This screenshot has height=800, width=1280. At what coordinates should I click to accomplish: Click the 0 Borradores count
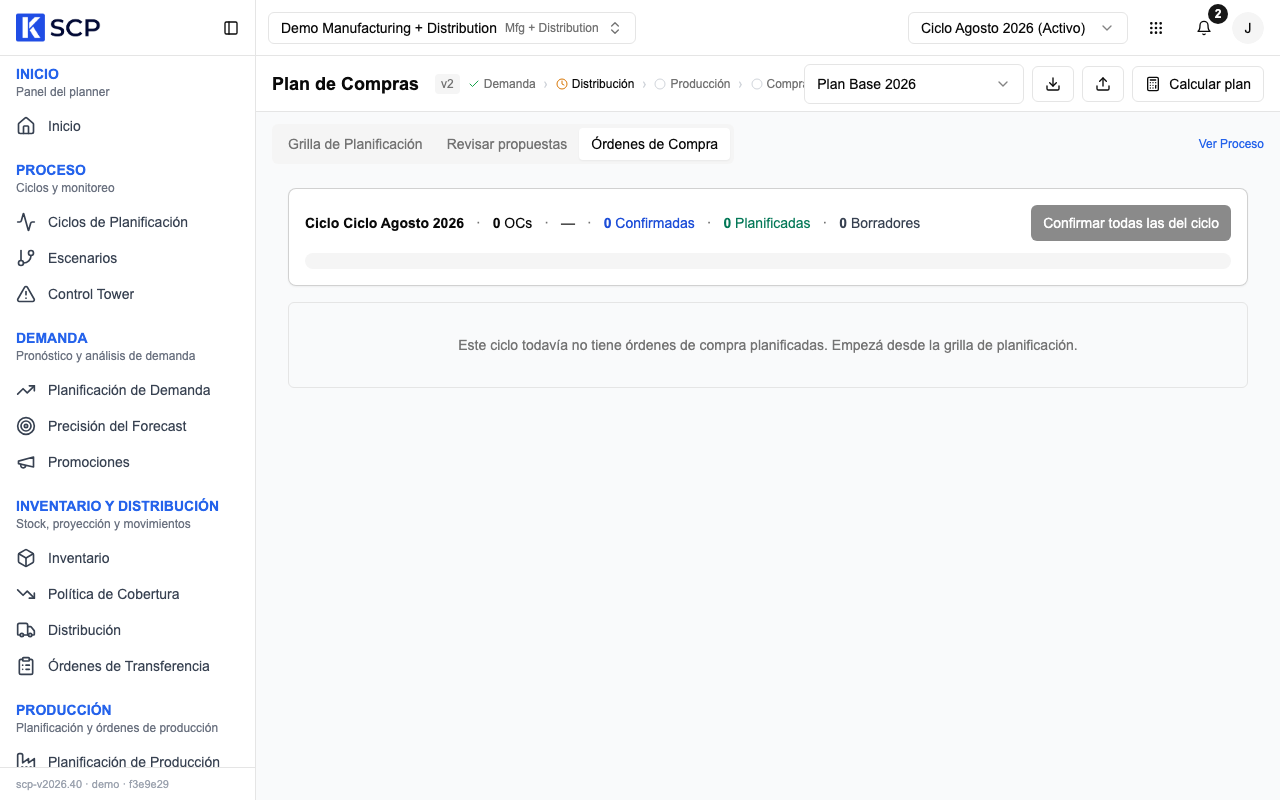click(879, 223)
